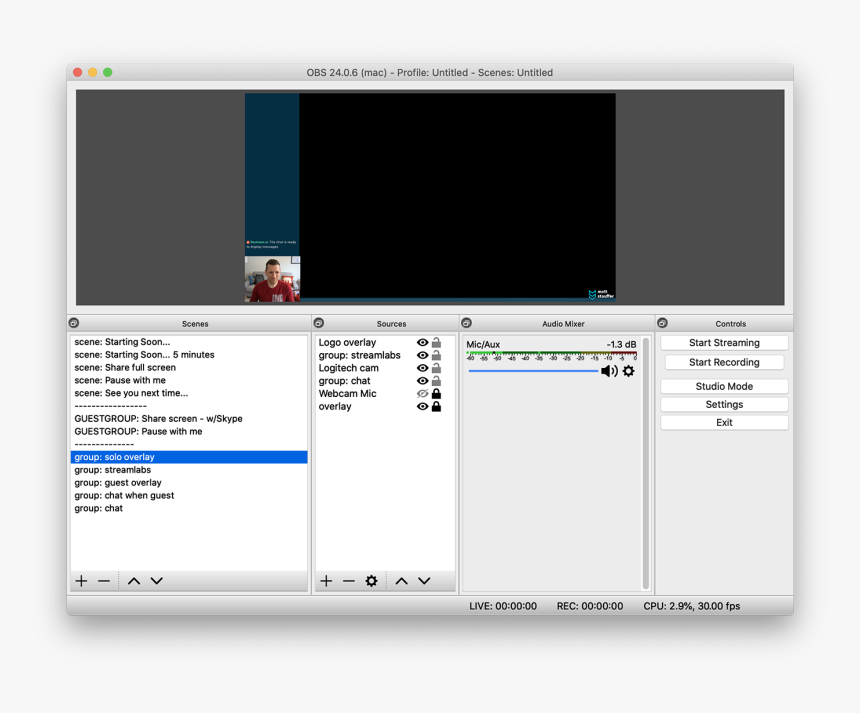Select the group: guest overlay scene
860x713 pixels.
coord(118,483)
